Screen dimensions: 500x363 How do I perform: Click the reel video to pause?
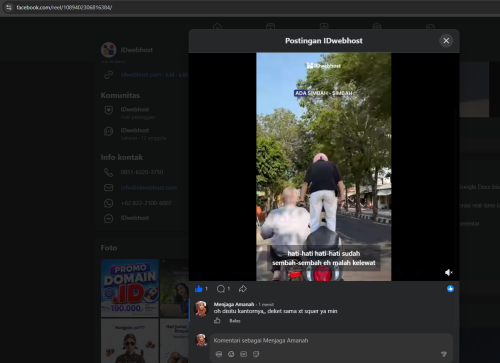click(x=324, y=167)
